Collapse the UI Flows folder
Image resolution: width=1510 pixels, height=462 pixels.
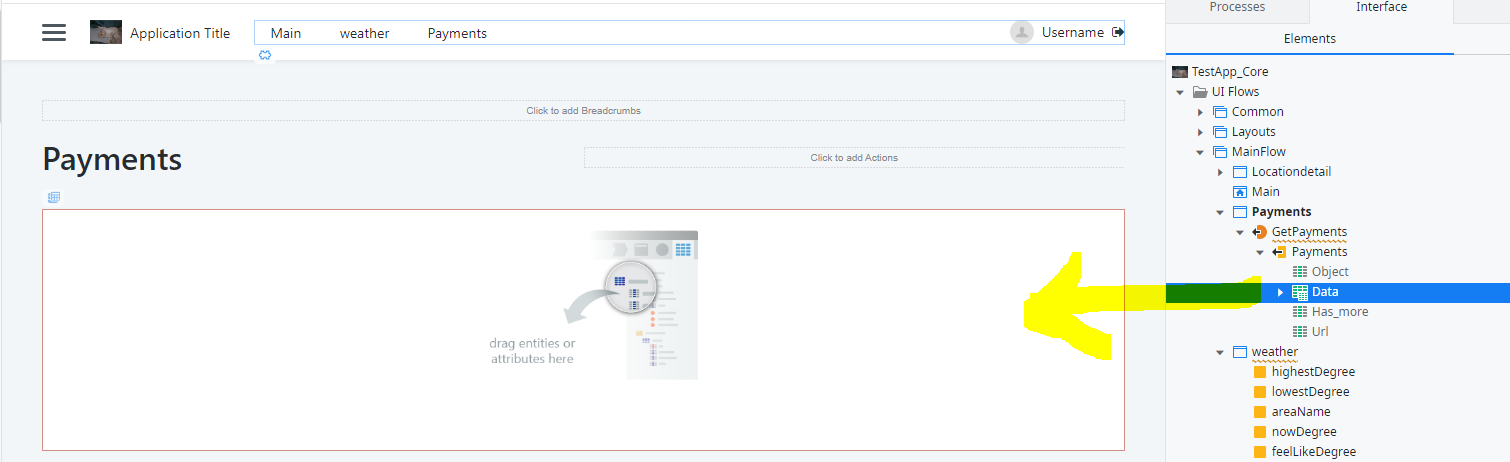[x=1181, y=92]
